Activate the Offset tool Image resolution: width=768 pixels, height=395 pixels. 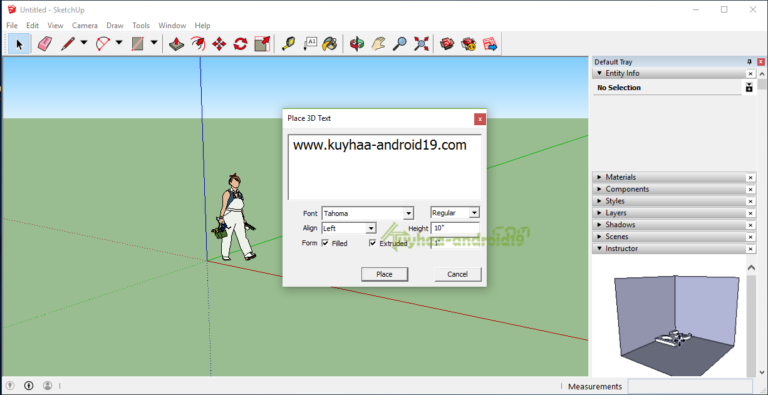point(198,44)
